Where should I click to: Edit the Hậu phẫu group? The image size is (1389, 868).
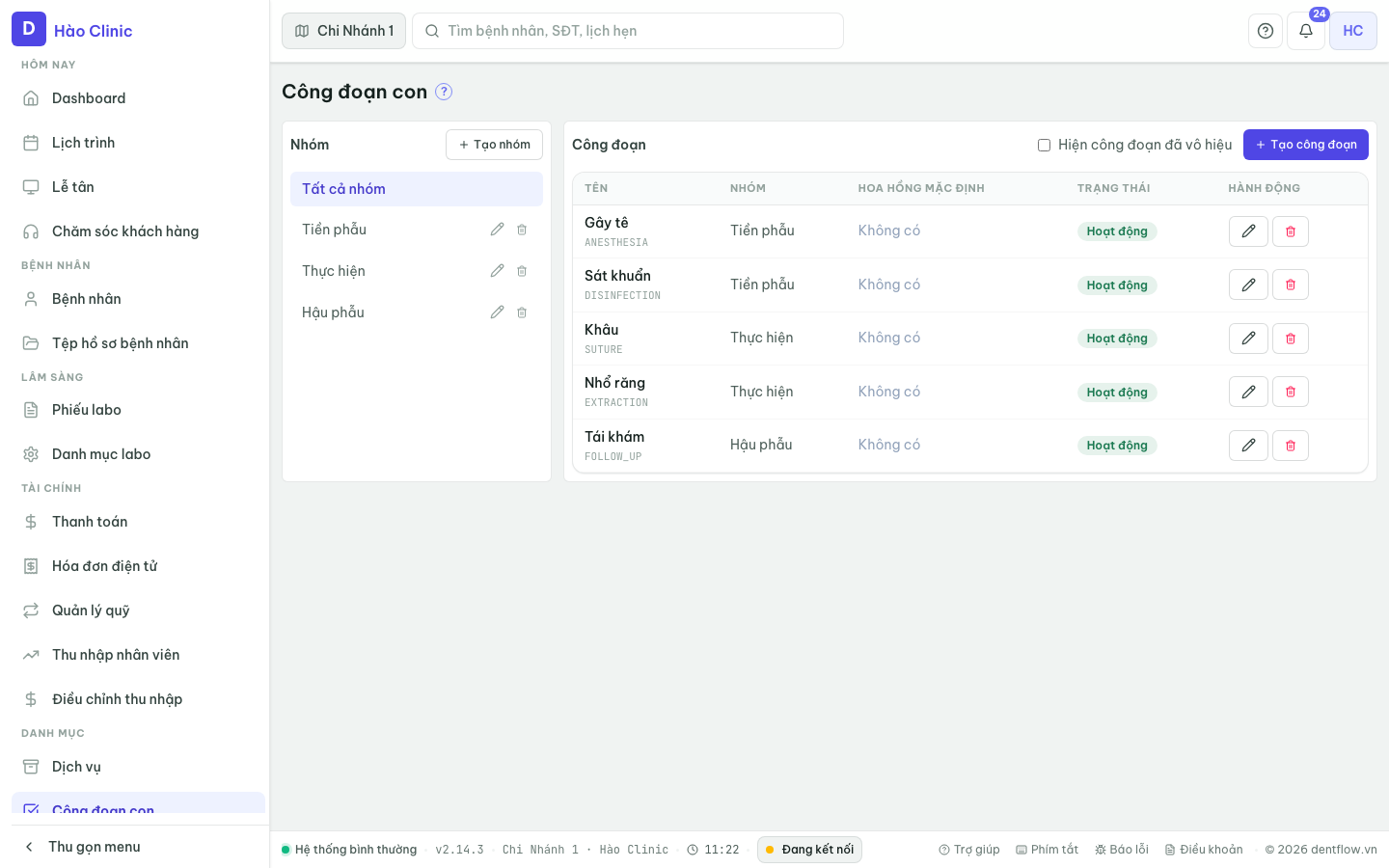click(497, 312)
